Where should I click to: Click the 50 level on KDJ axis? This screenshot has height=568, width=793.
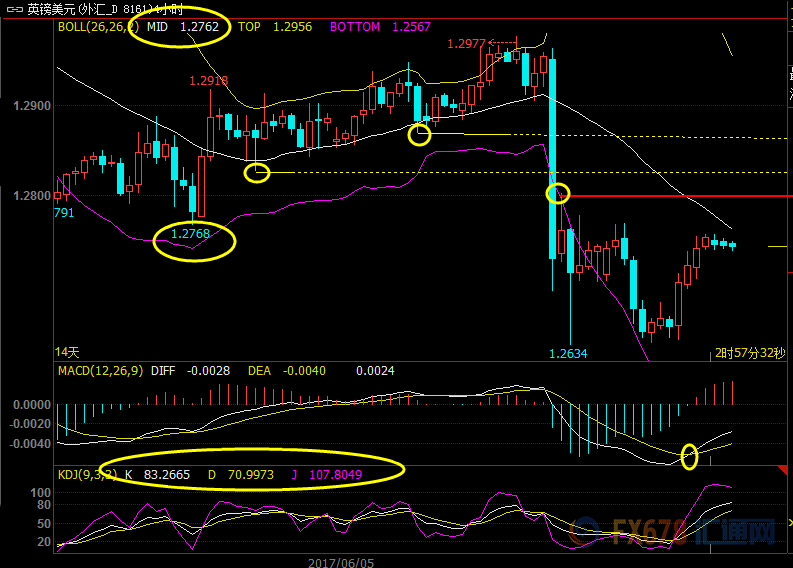[x=44, y=523]
